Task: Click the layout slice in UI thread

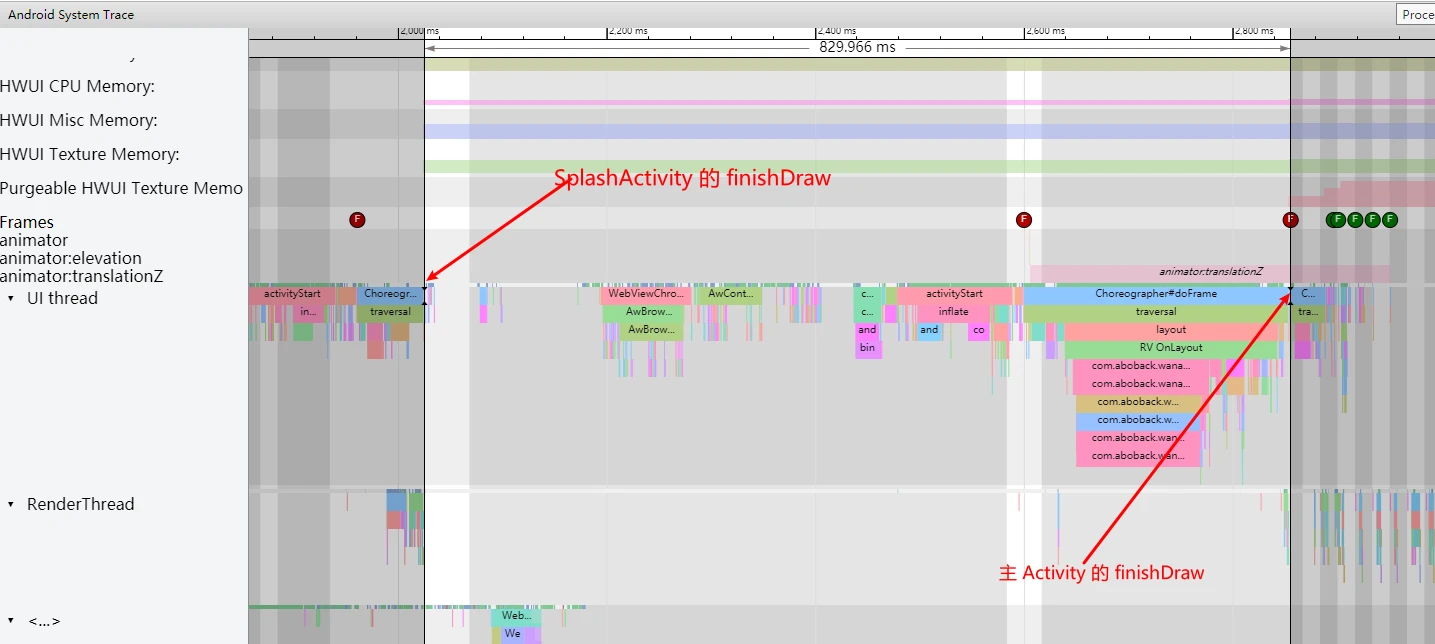Action: click(x=1171, y=330)
